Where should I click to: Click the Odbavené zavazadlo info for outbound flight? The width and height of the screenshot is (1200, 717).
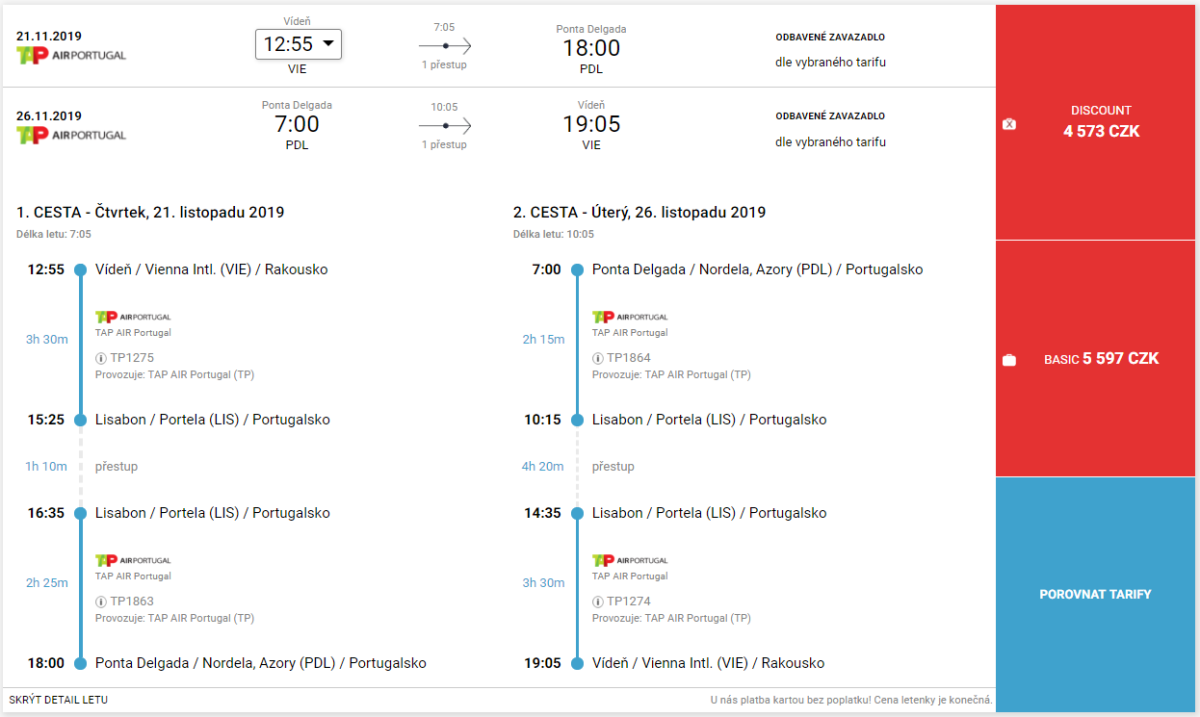coord(830,50)
